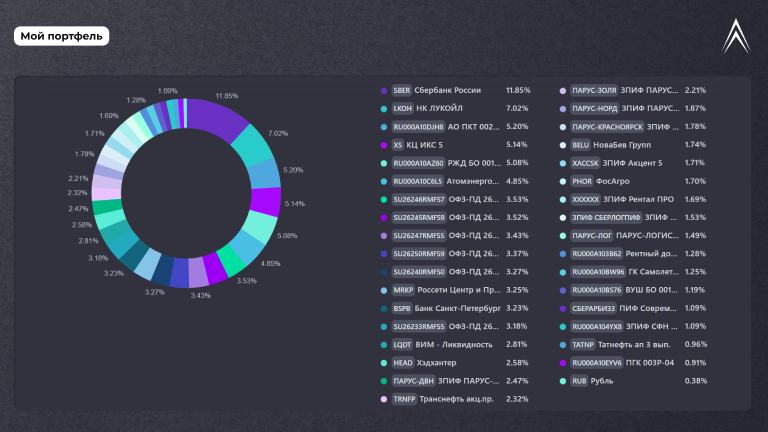This screenshot has height=432, width=768.
Task: Click 'Транснефть акц.пр.' in the legend
Action: [456, 399]
